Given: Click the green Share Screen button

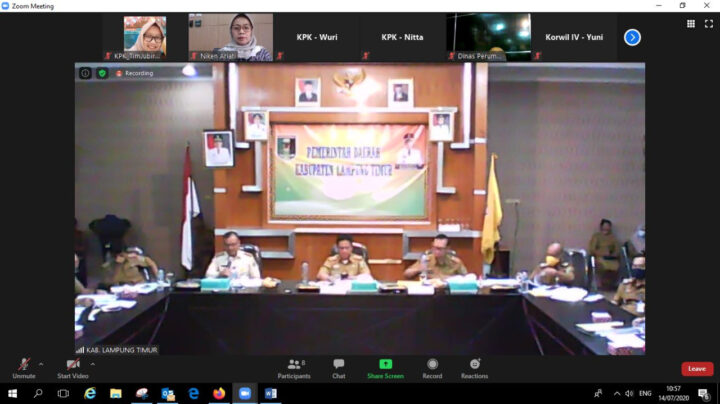Looking at the screenshot, I should pos(385,366).
